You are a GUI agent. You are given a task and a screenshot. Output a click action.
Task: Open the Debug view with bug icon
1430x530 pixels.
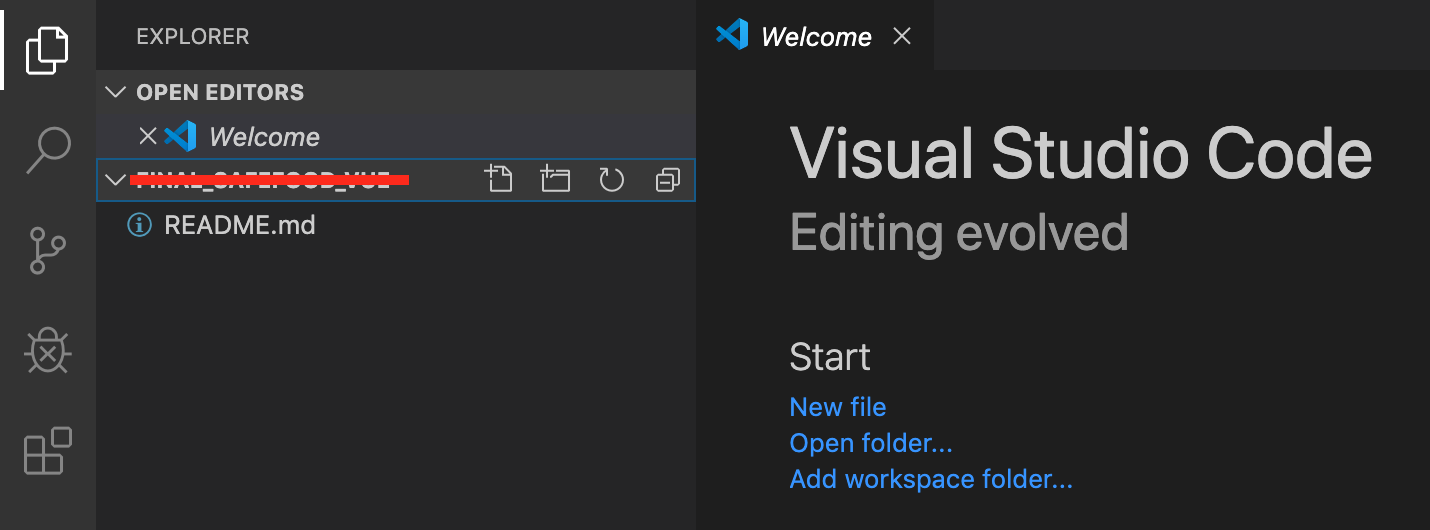pos(47,351)
